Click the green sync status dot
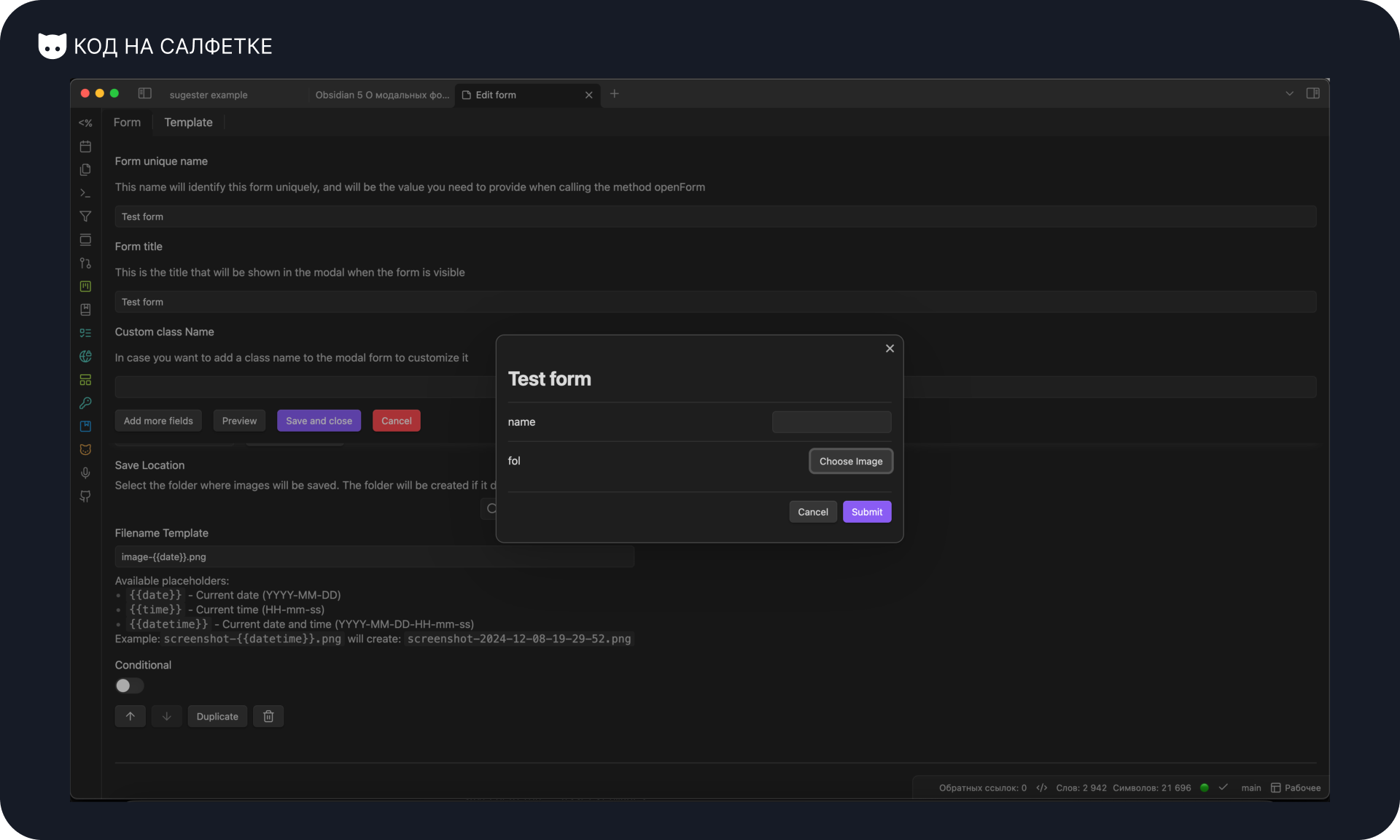The height and width of the screenshot is (840, 1400). click(x=1205, y=787)
